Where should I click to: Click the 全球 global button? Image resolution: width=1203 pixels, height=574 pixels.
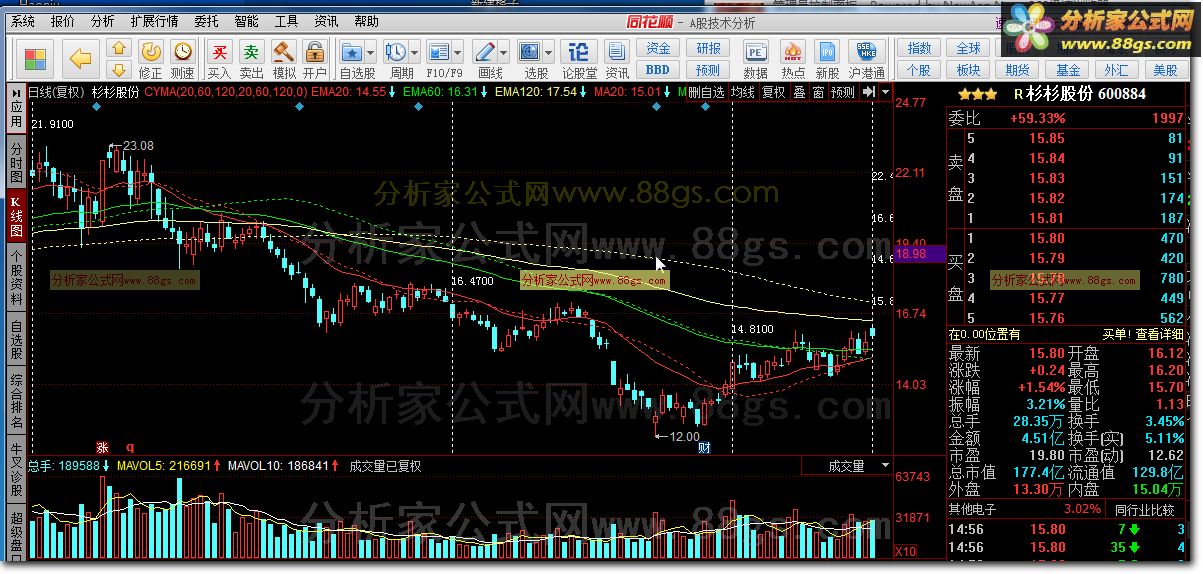(x=969, y=49)
